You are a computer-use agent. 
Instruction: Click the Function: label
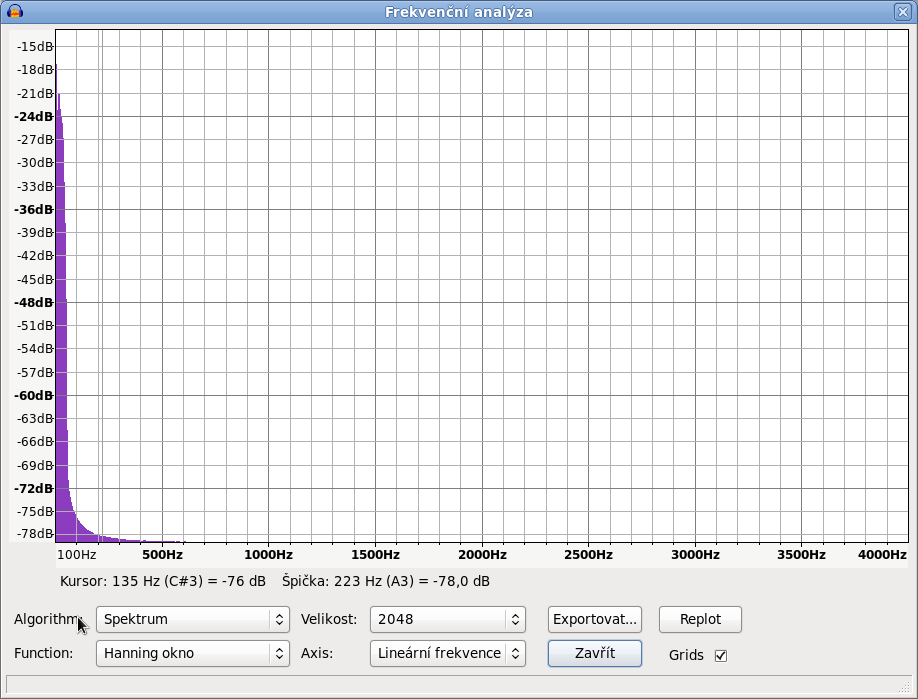[43, 653]
